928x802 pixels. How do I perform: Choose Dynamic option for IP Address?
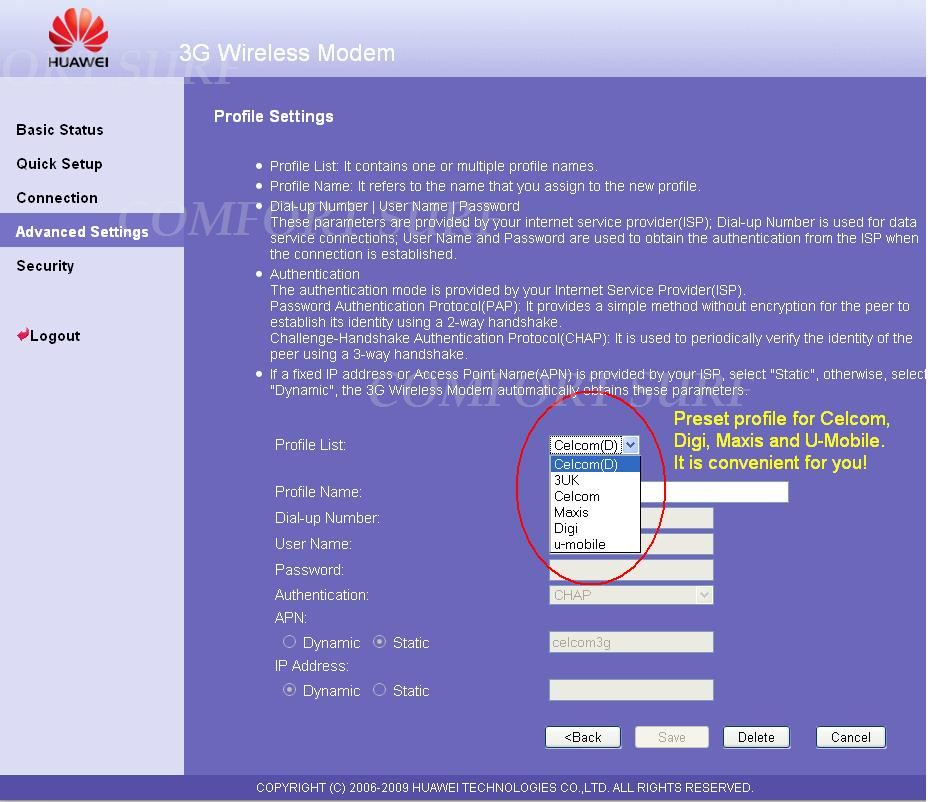[x=290, y=690]
